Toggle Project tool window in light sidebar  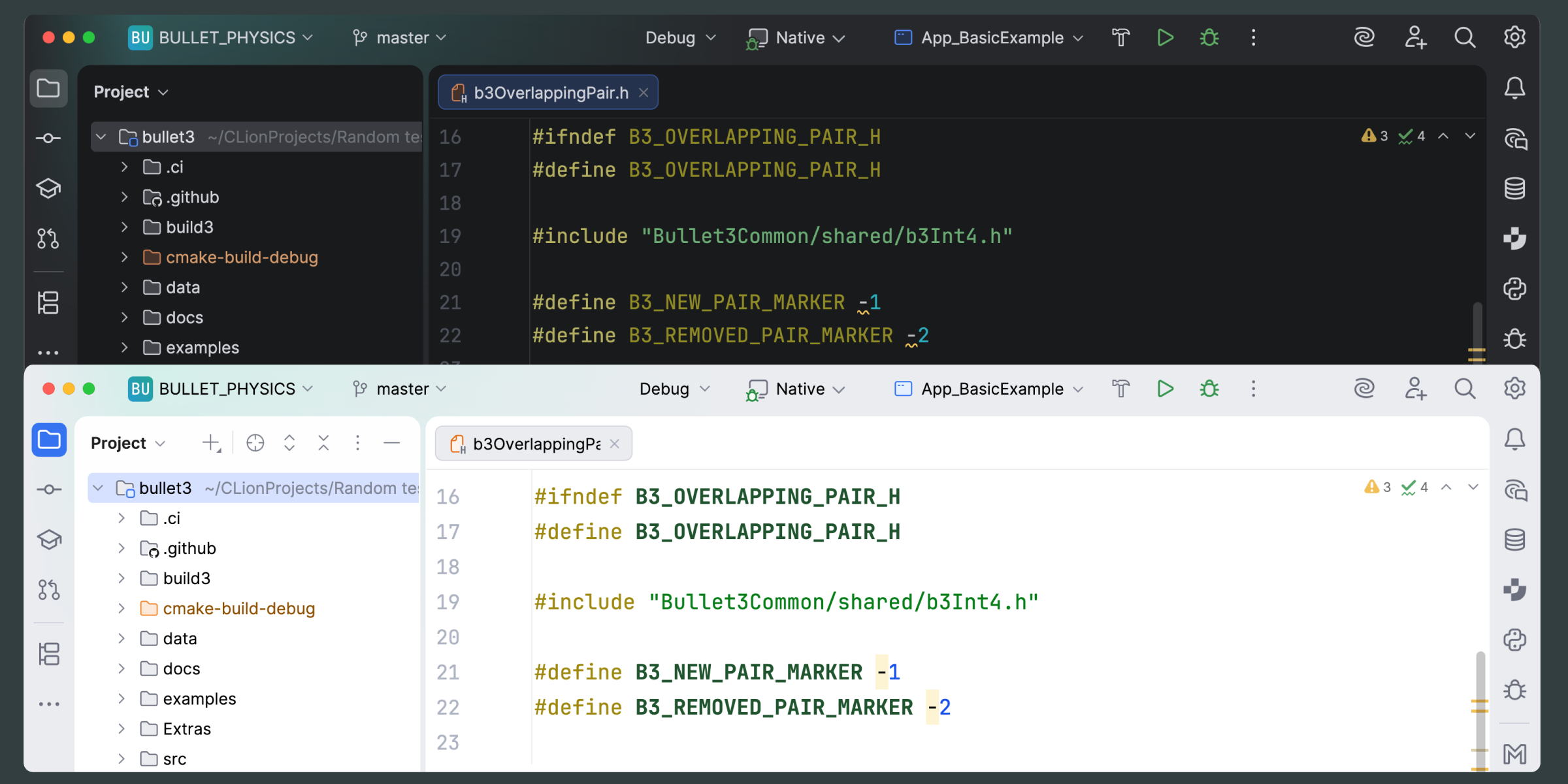49,440
